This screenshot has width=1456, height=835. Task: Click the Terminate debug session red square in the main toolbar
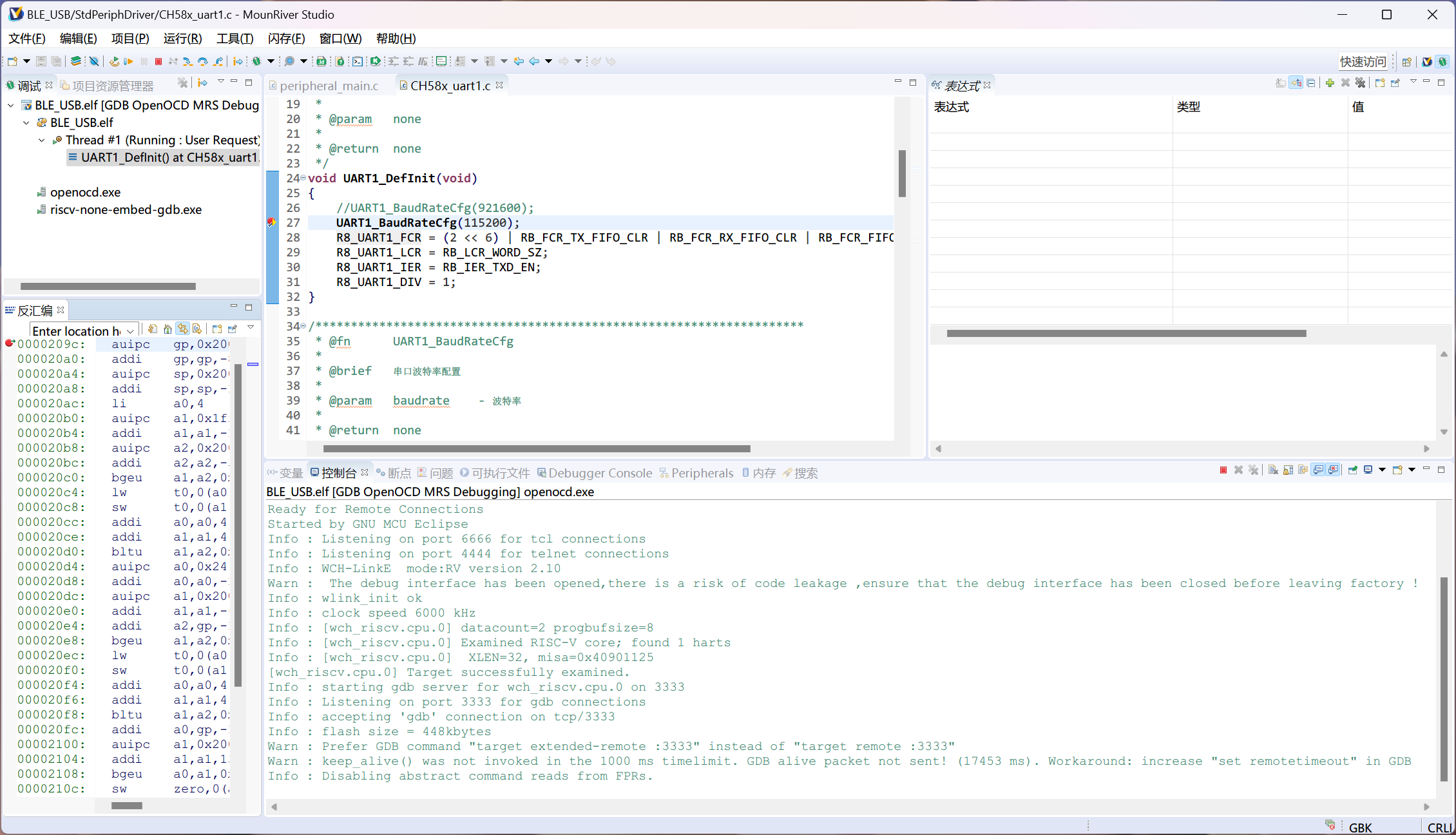click(158, 61)
